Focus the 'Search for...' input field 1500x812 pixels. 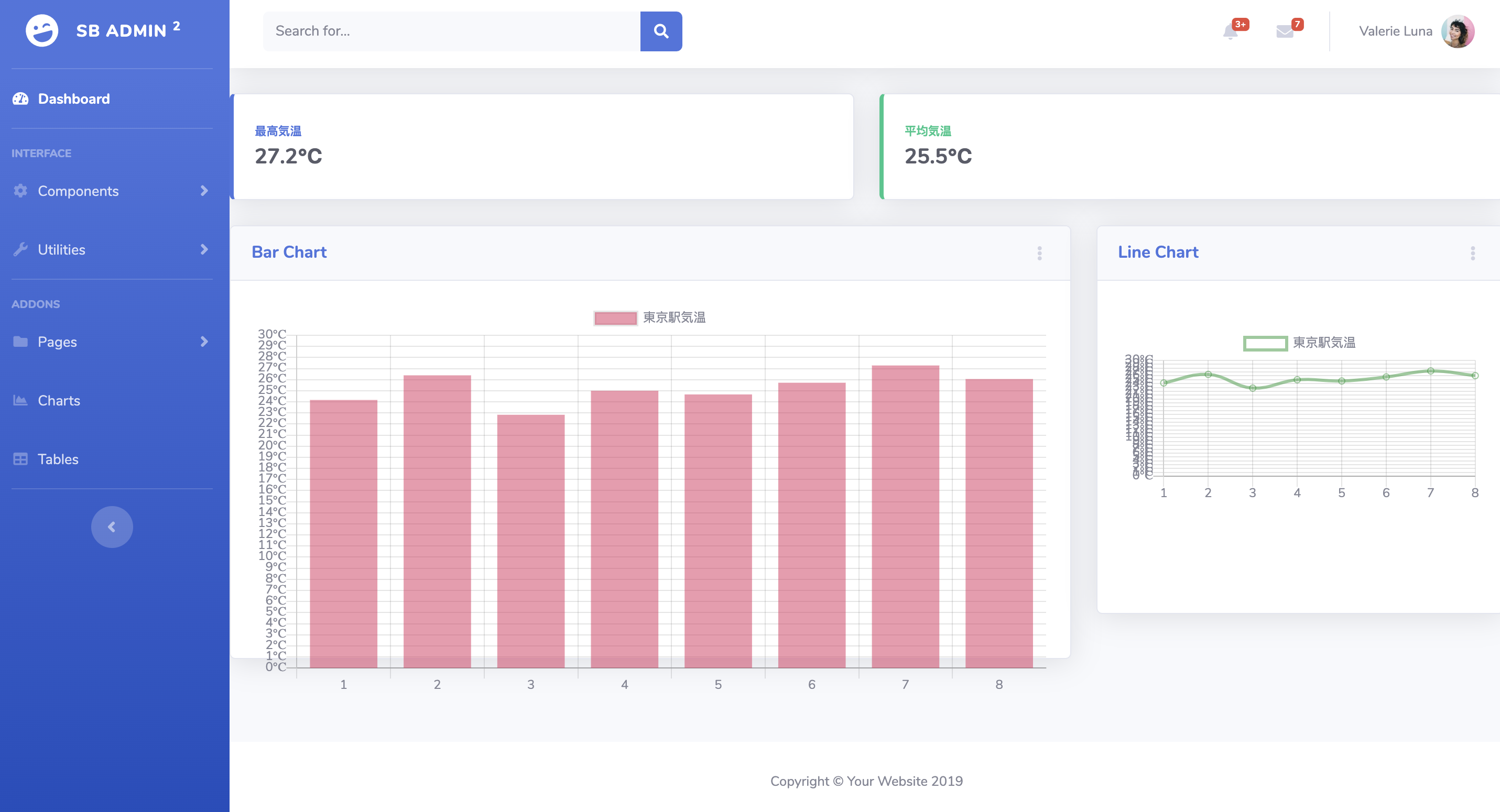click(451, 31)
